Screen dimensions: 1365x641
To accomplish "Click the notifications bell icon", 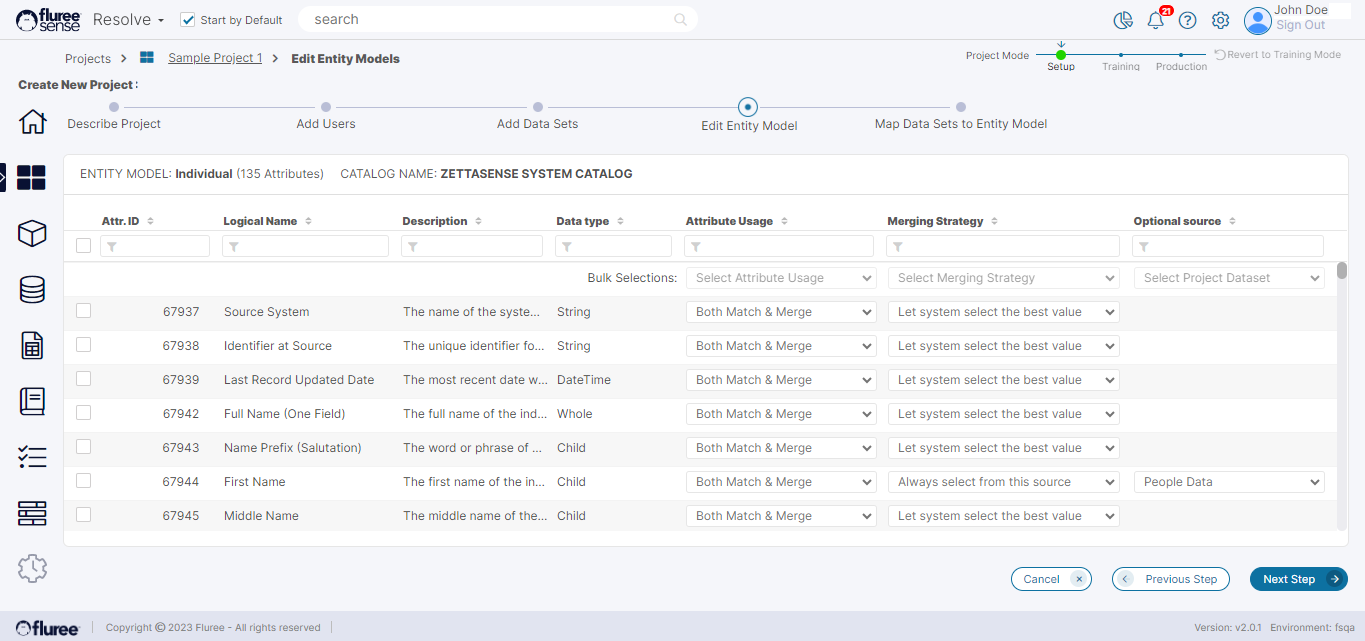I will [1155, 20].
